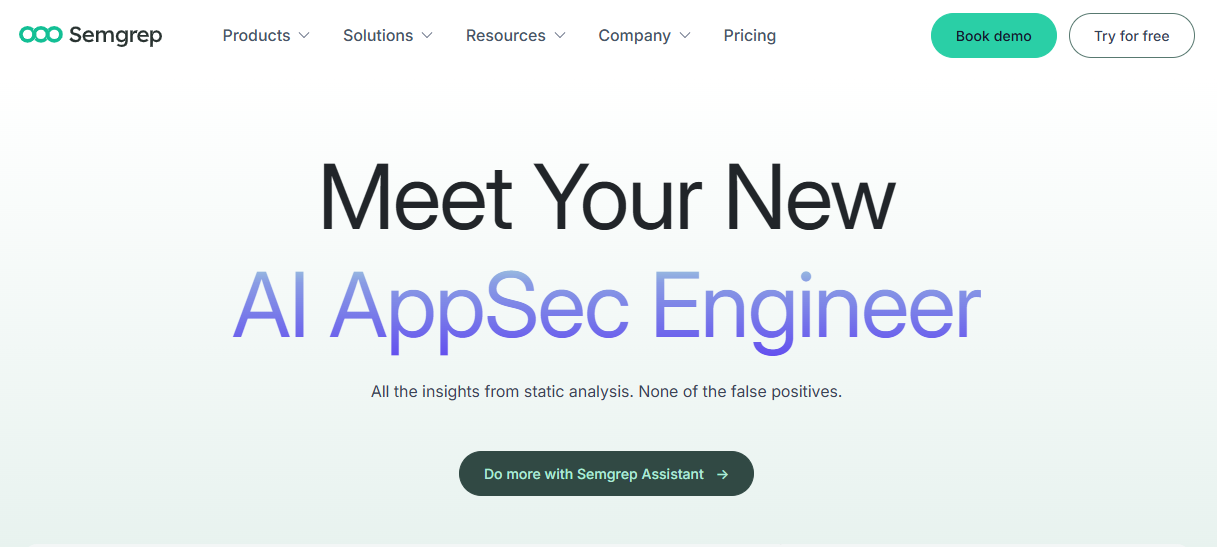The height and width of the screenshot is (547, 1217).
Task: Click the Semgrep three-circle logo icon
Action: click(41, 36)
